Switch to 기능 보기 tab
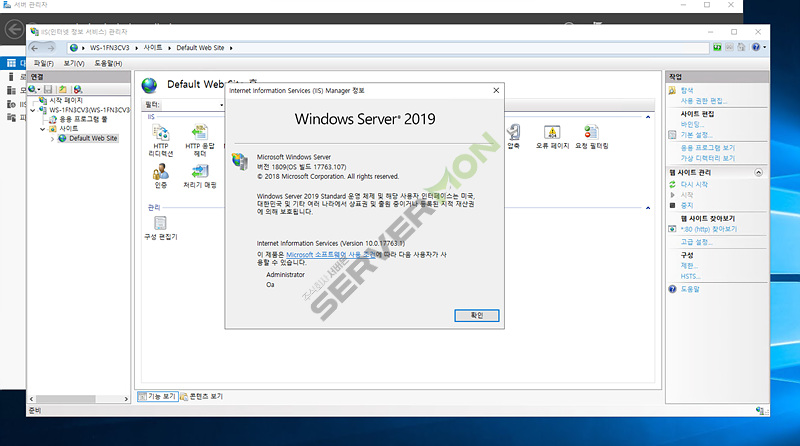 coord(158,397)
